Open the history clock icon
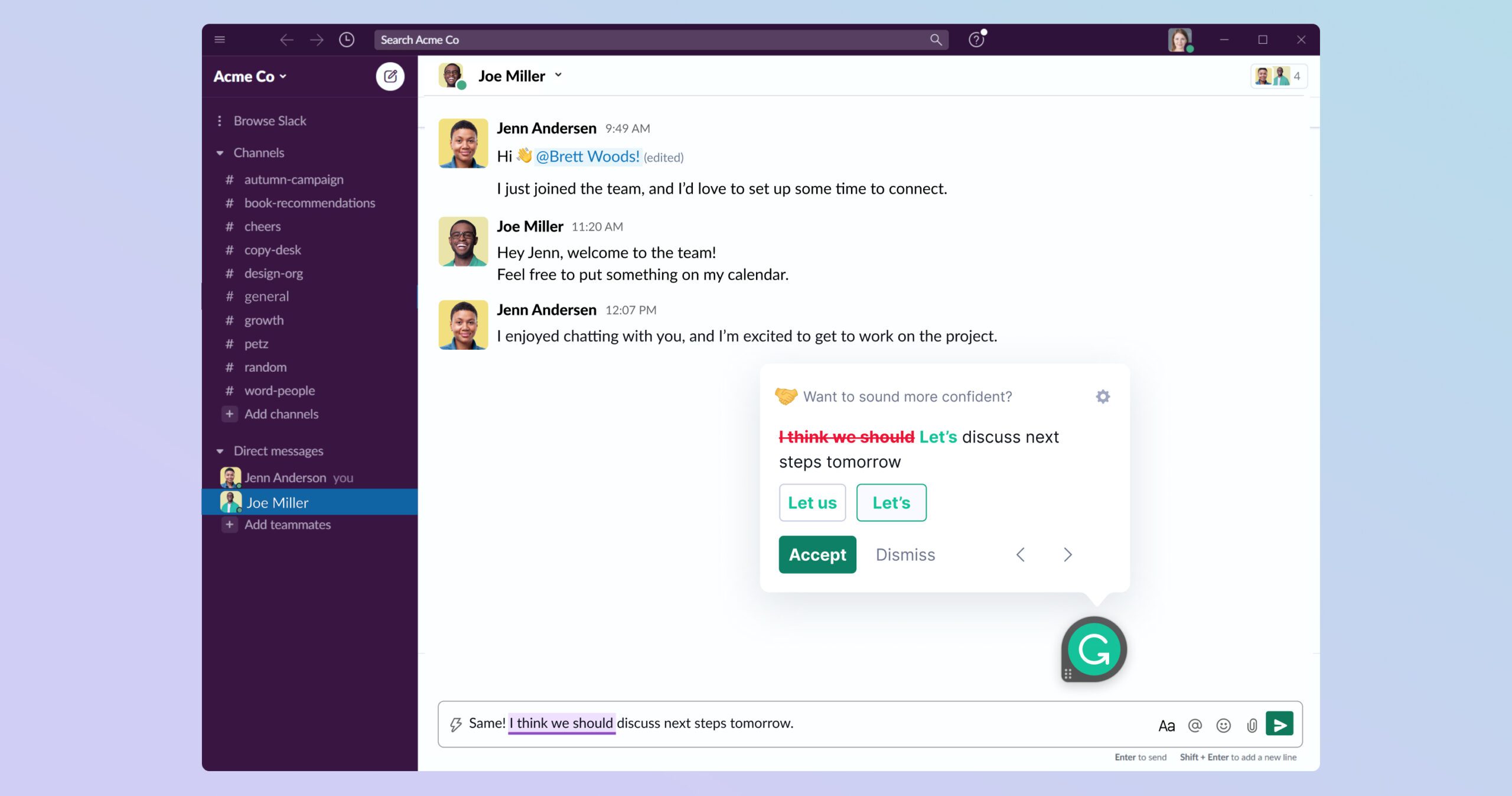1512x796 pixels. coord(347,40)
